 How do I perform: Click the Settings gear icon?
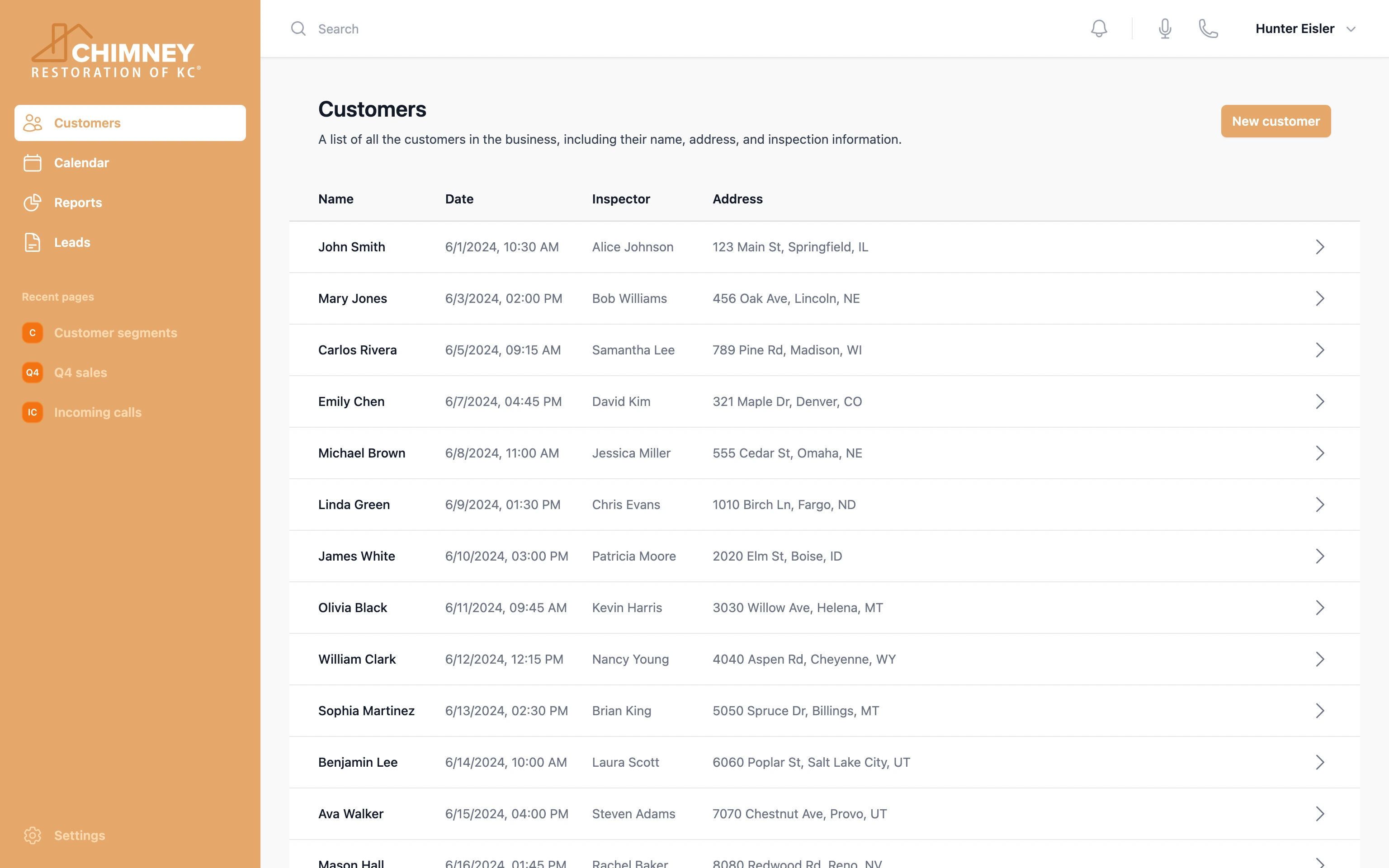(x=33, y=835)
